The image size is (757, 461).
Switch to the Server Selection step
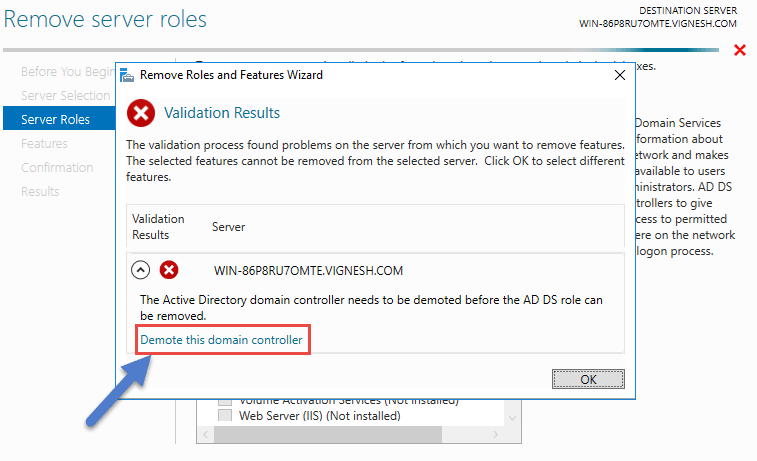click(65, 95)
